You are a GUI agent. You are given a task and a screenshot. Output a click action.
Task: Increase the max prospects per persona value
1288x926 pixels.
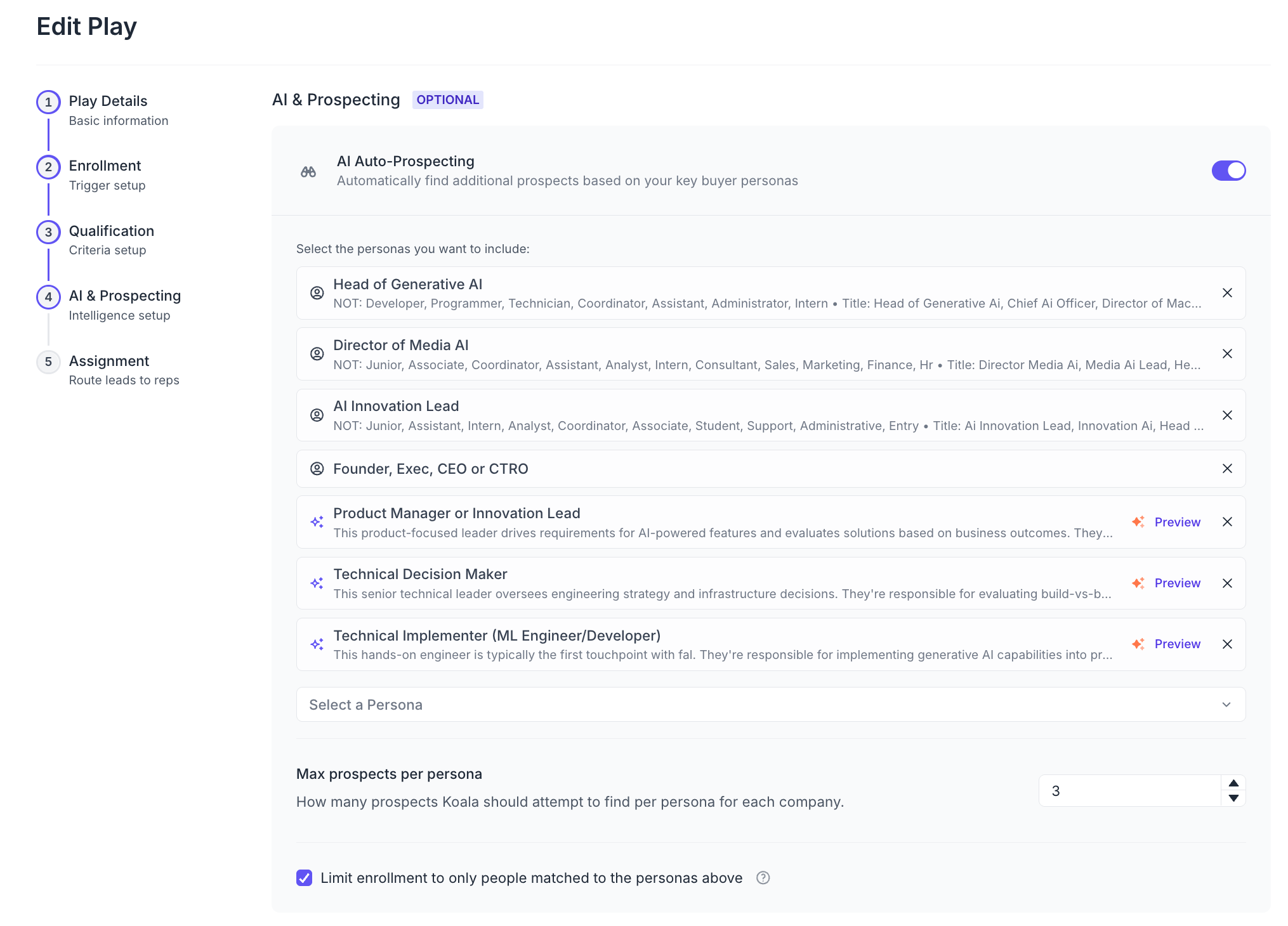point(1233,783)
